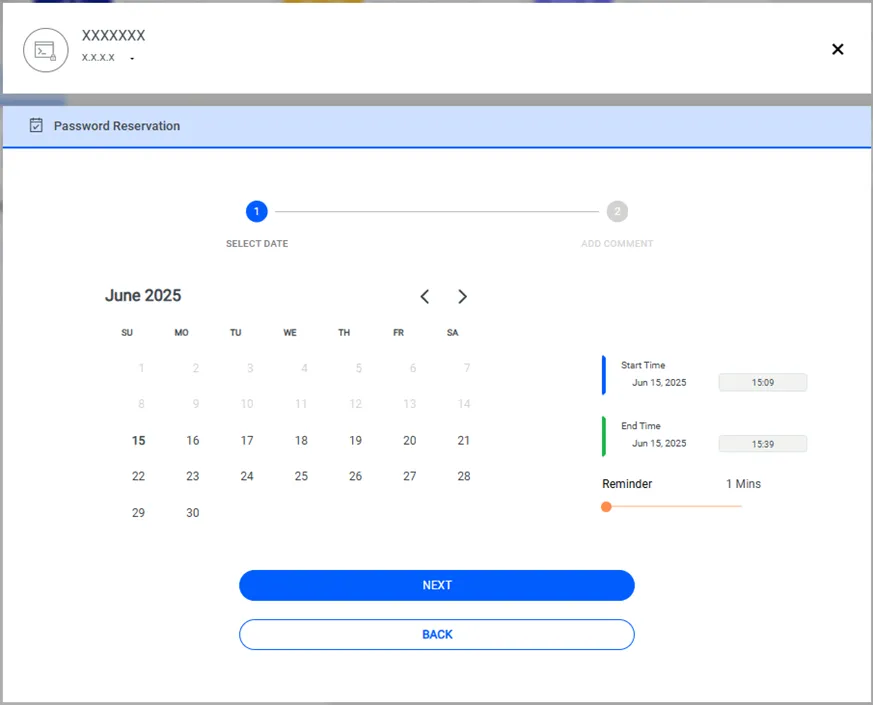Choose June 25 on the calendar
The width and height of the screenshot is (873, 705).
coord(301,476)
